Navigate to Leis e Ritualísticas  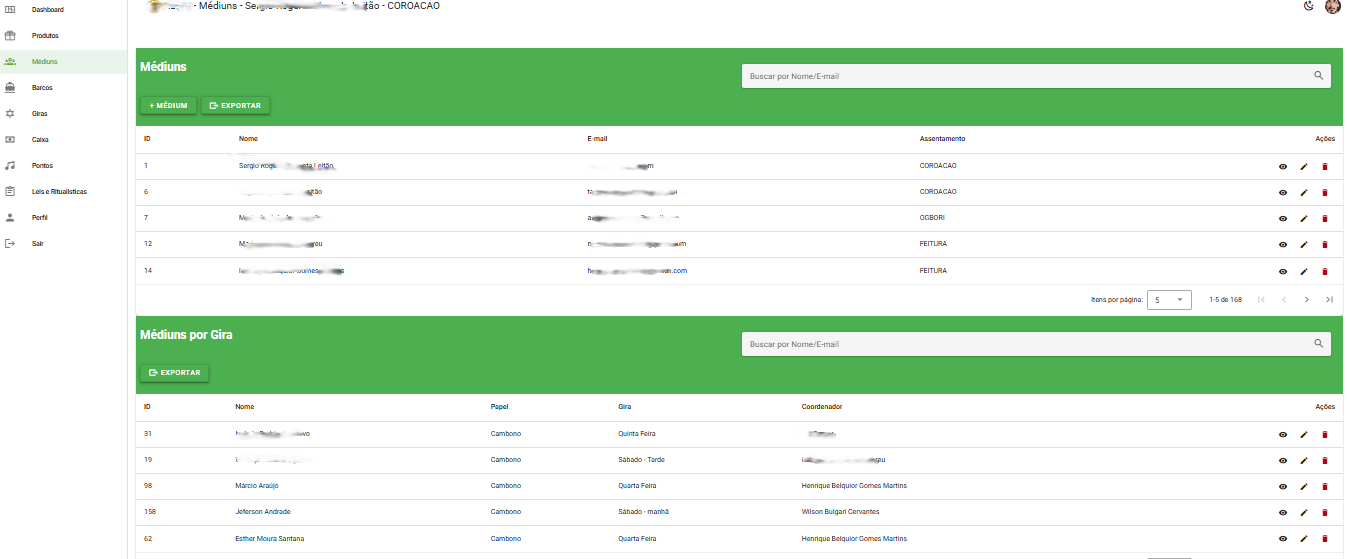point(59,192)
